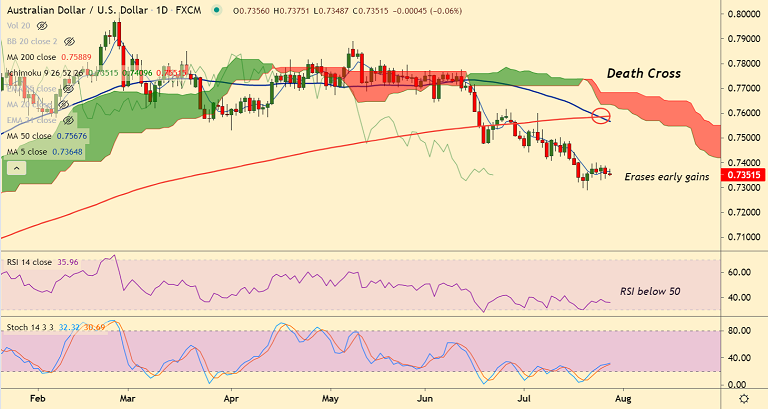The height and width of the screenshot is (409, 768).
Task: Click Stoch value 32.32
Action: pos(70,327)
